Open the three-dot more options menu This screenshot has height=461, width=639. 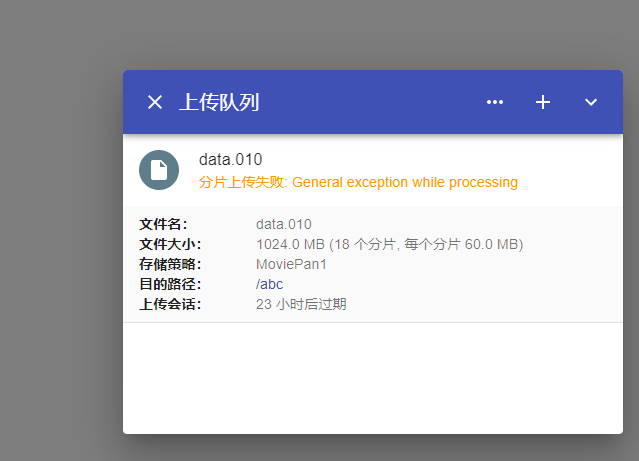(495, 102)
